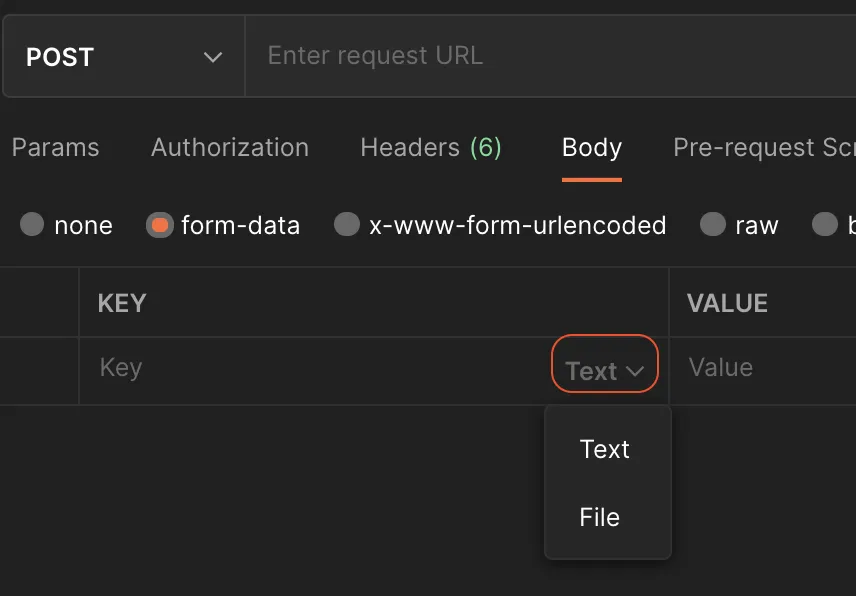Switch to the Params tab
856x596 pixels.
[x=55, y=148]
